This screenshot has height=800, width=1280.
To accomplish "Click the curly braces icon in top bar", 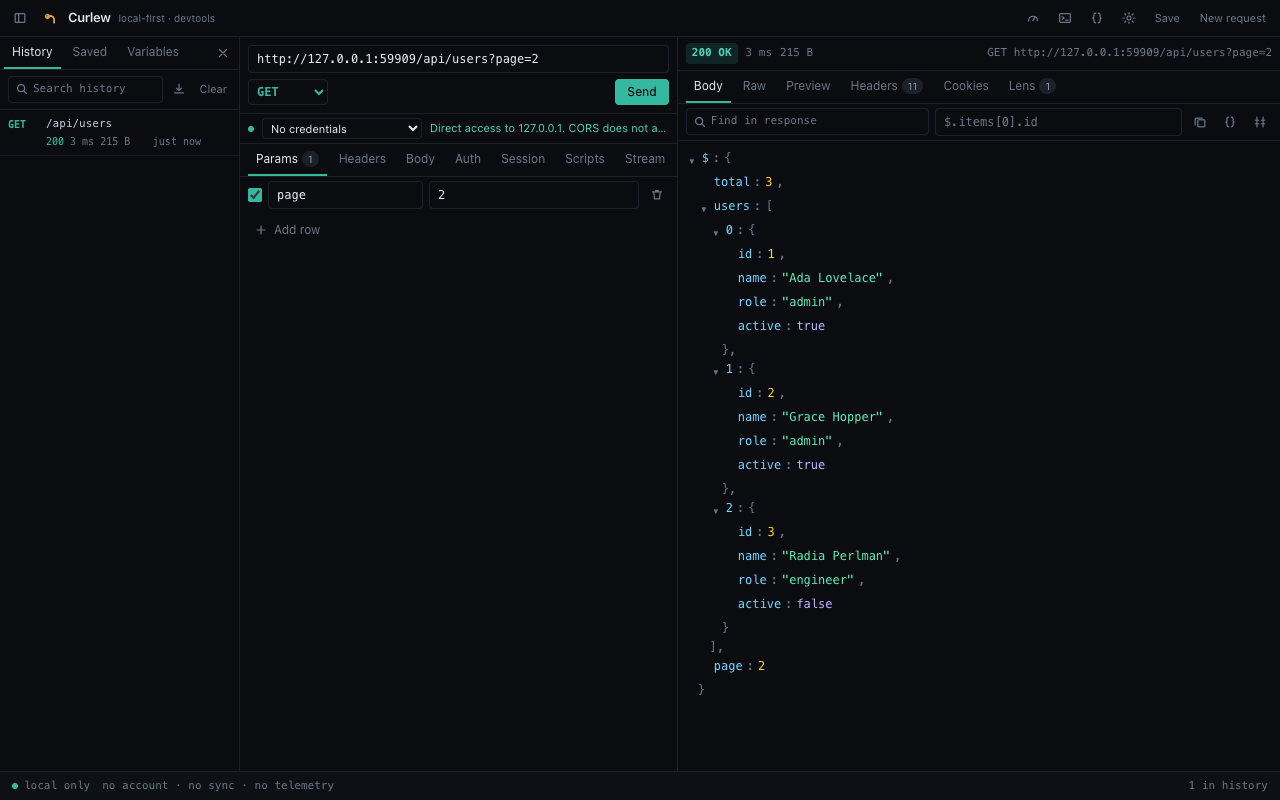I will [1097, 18].
